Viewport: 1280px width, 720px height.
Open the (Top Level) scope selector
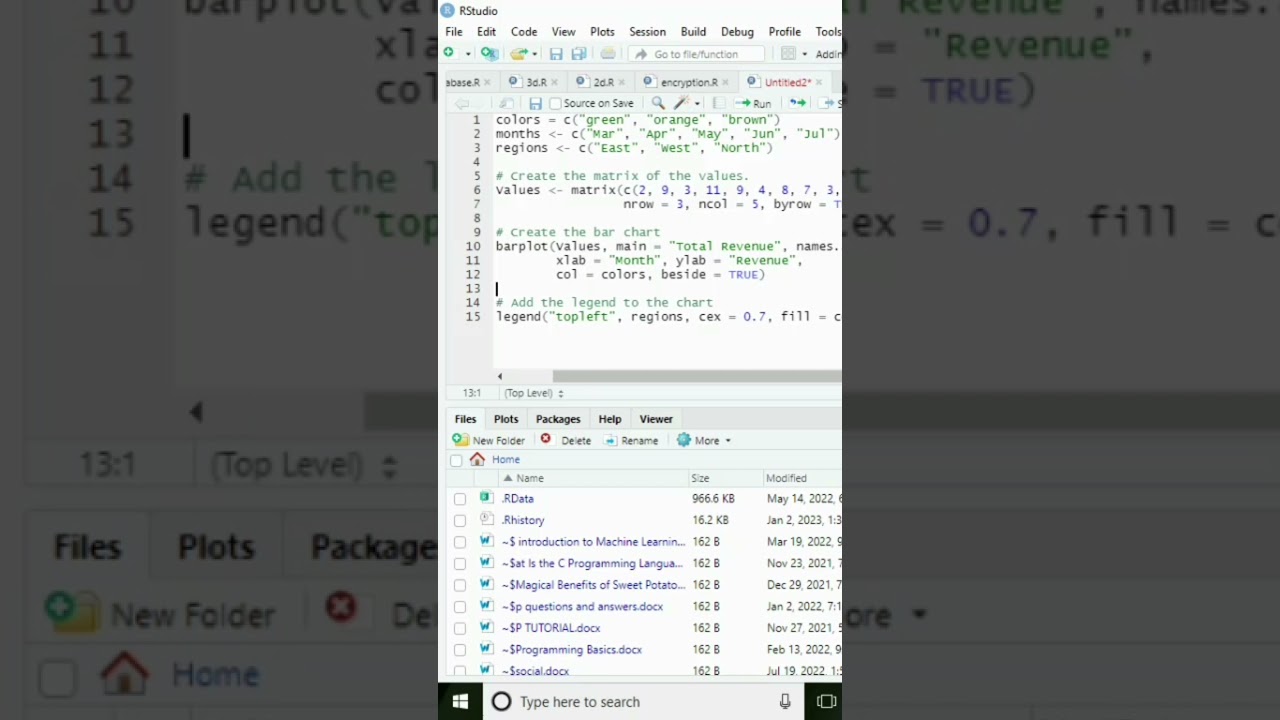pos(533,393)
